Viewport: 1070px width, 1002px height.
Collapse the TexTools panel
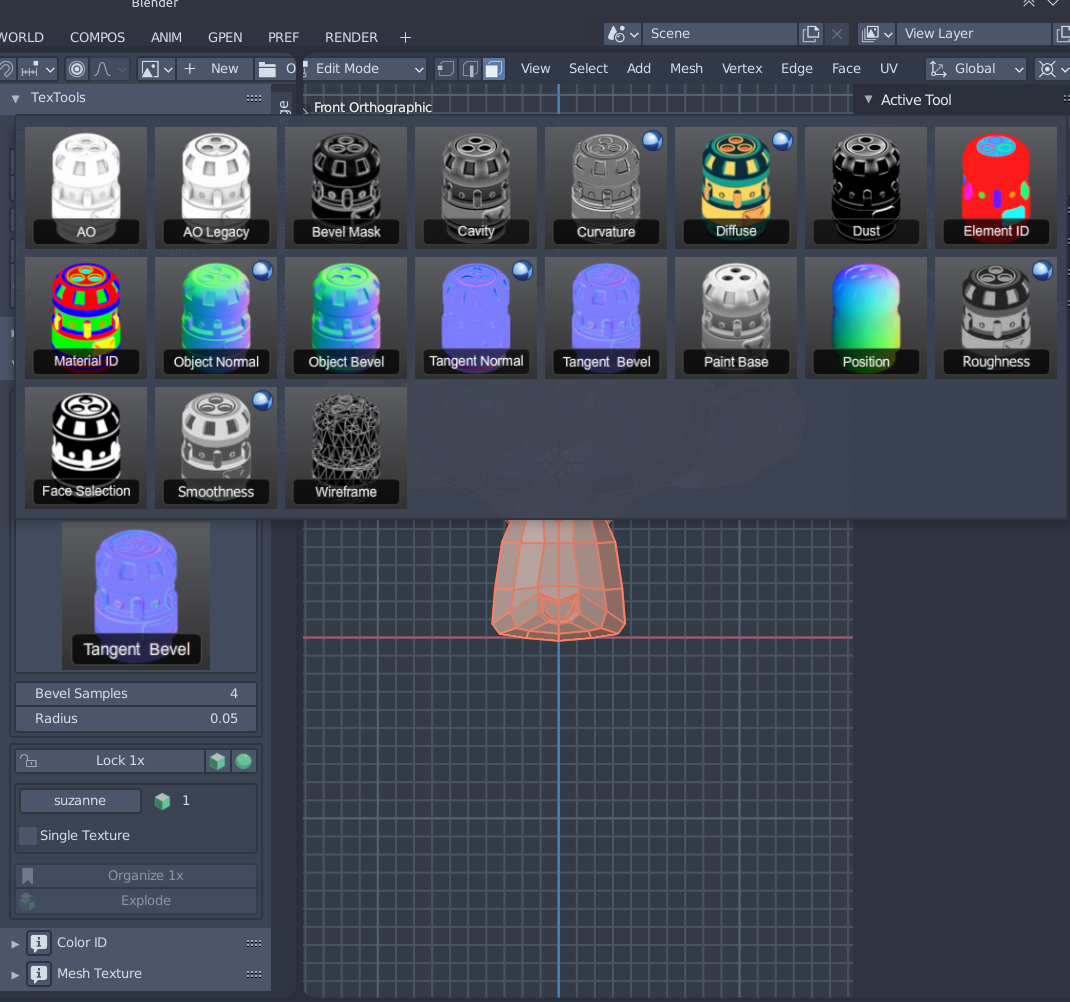[15, 98]
